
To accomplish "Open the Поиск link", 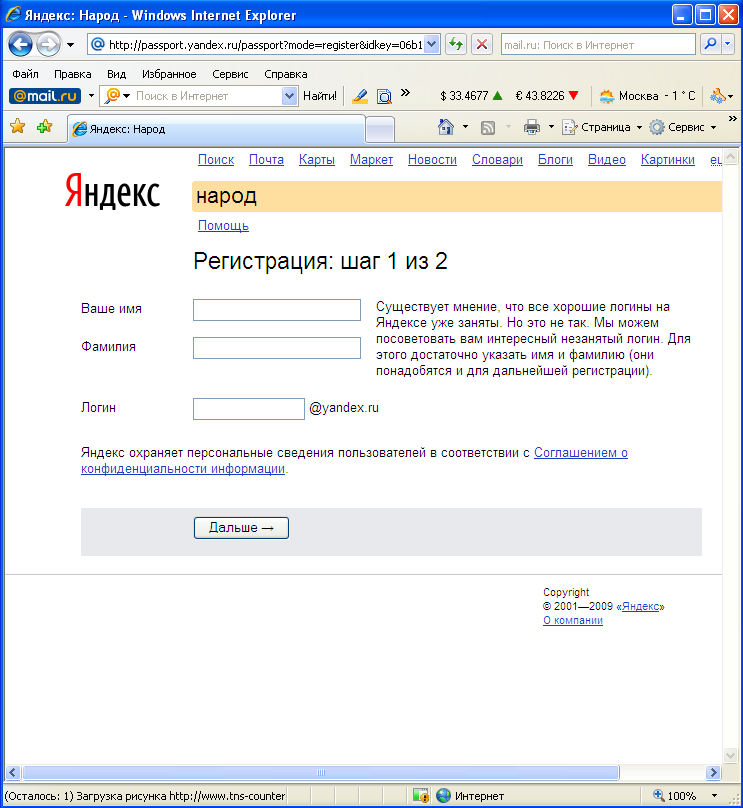I will click(216, 160).
